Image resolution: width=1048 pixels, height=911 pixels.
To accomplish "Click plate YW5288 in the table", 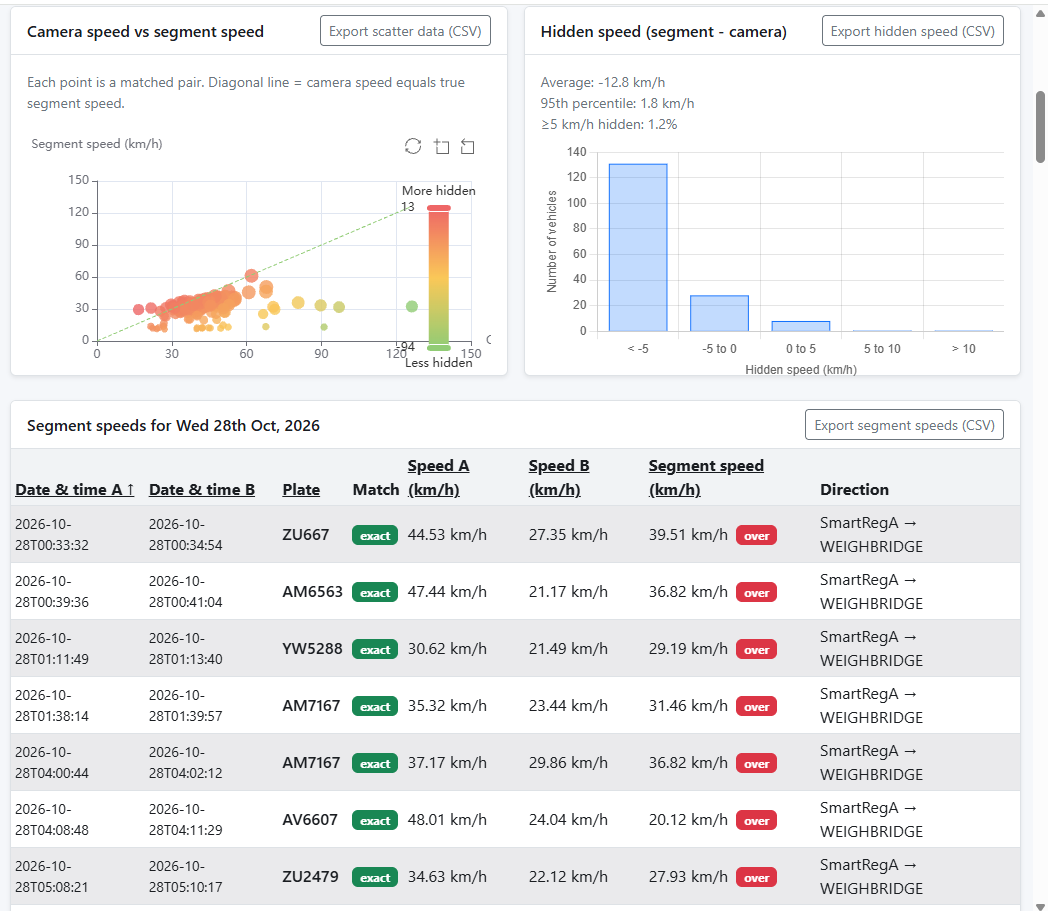I will [x=312, y=648].
